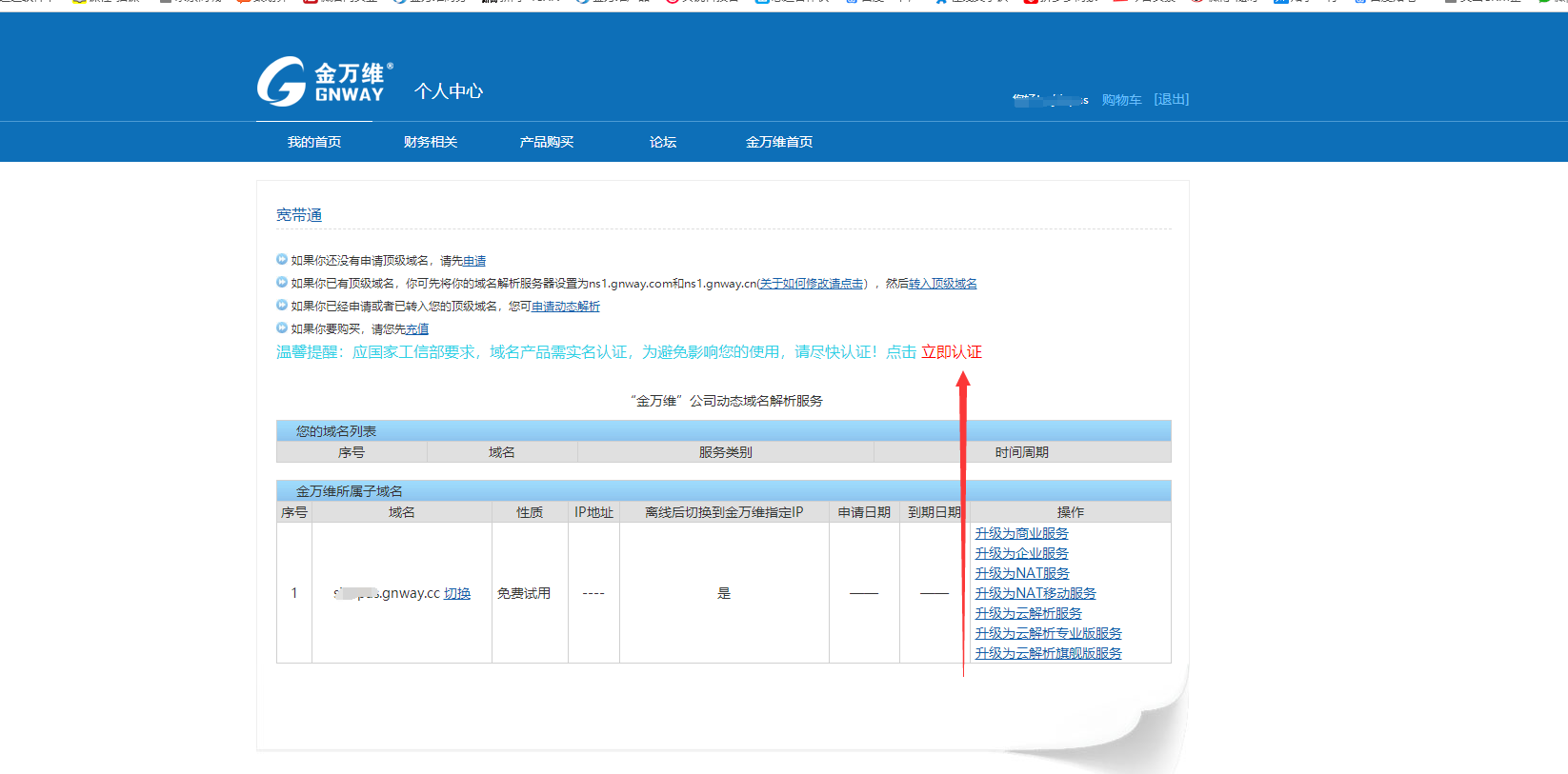Viewport: 1568px width, 774px height.
Task: Log out via [退出] link
Action: (1171, 100)
